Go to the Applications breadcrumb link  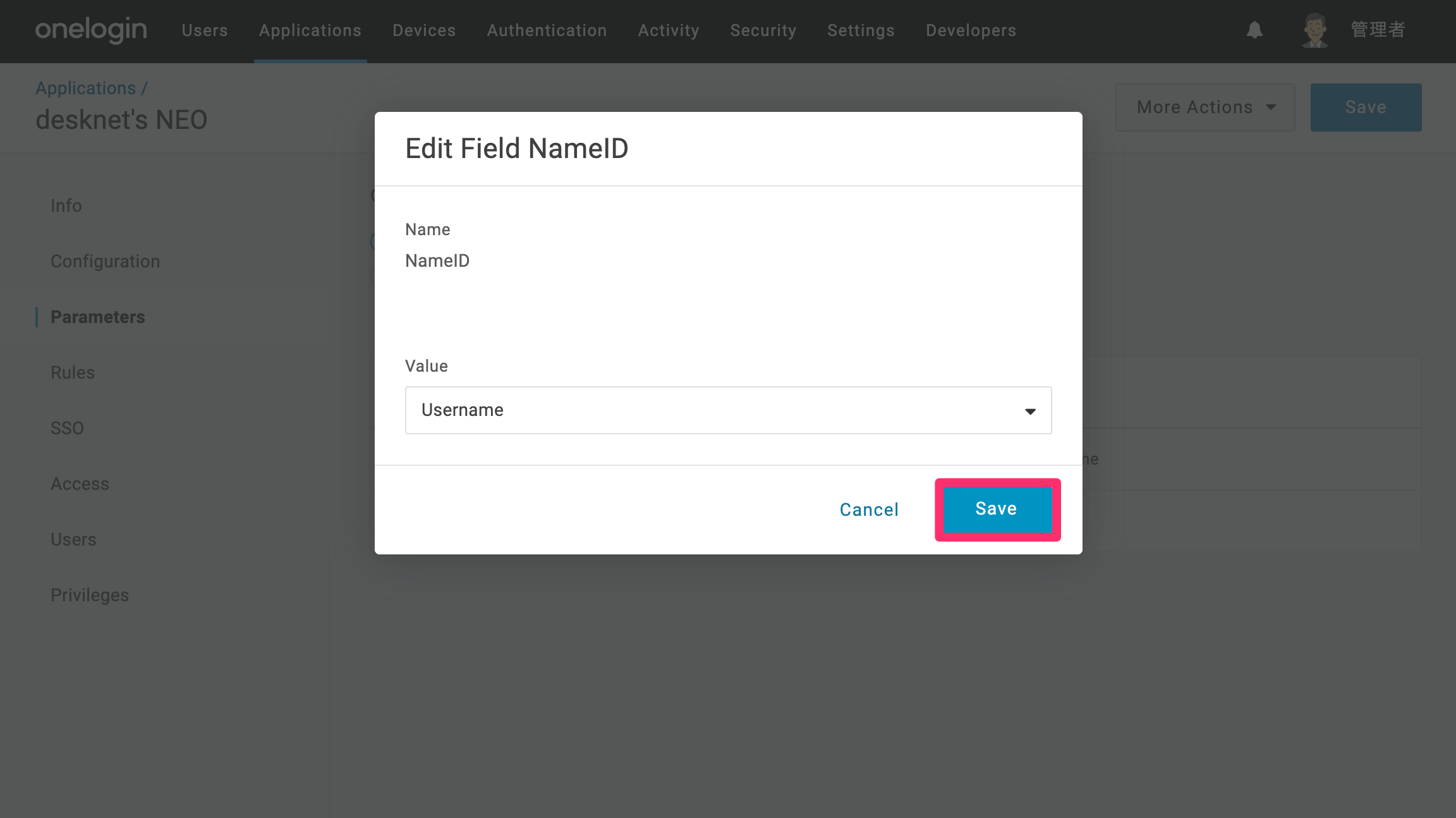tap(85, 88)
